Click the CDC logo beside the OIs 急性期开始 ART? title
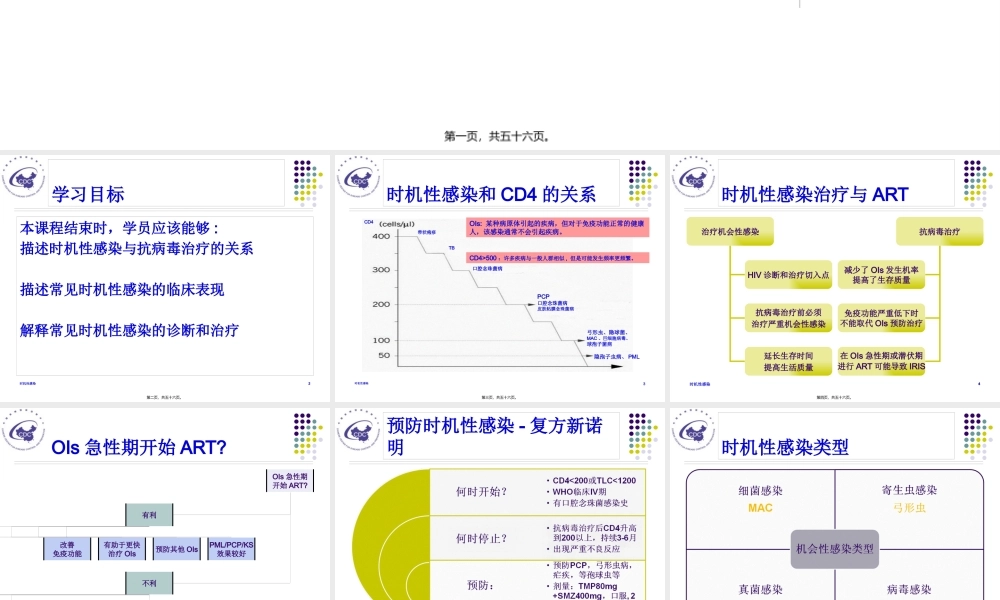Image resolution: width=1000 pixels, height=600 pixels. point(24,431)
